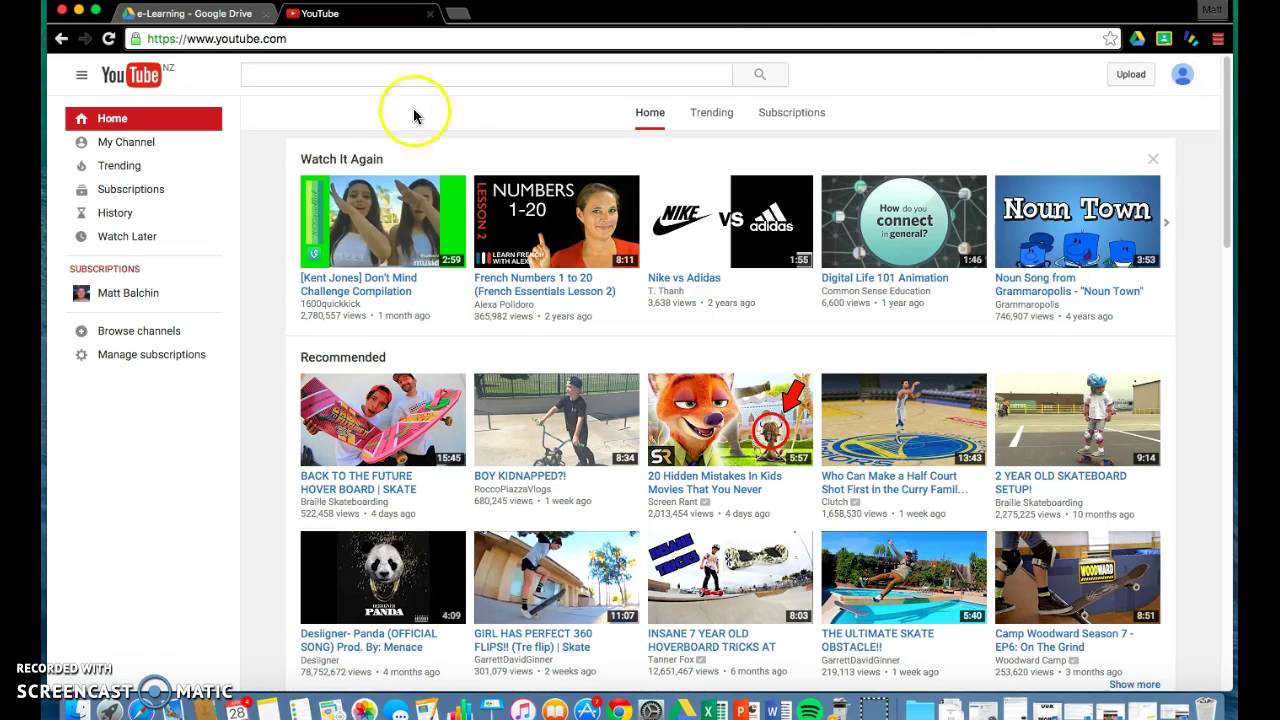Select Home in the sidebar
The image size is (1280, 720).
coord(144,119)
